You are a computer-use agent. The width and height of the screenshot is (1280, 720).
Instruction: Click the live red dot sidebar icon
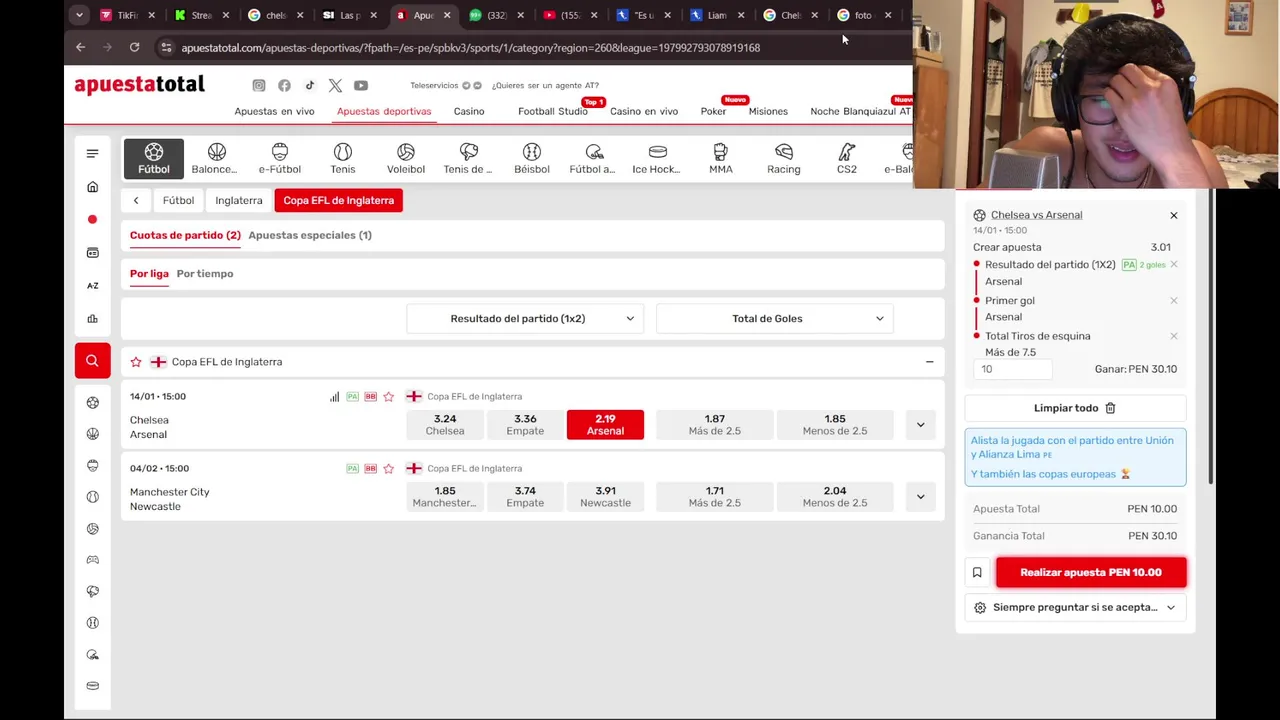click(x=92, y=219)
